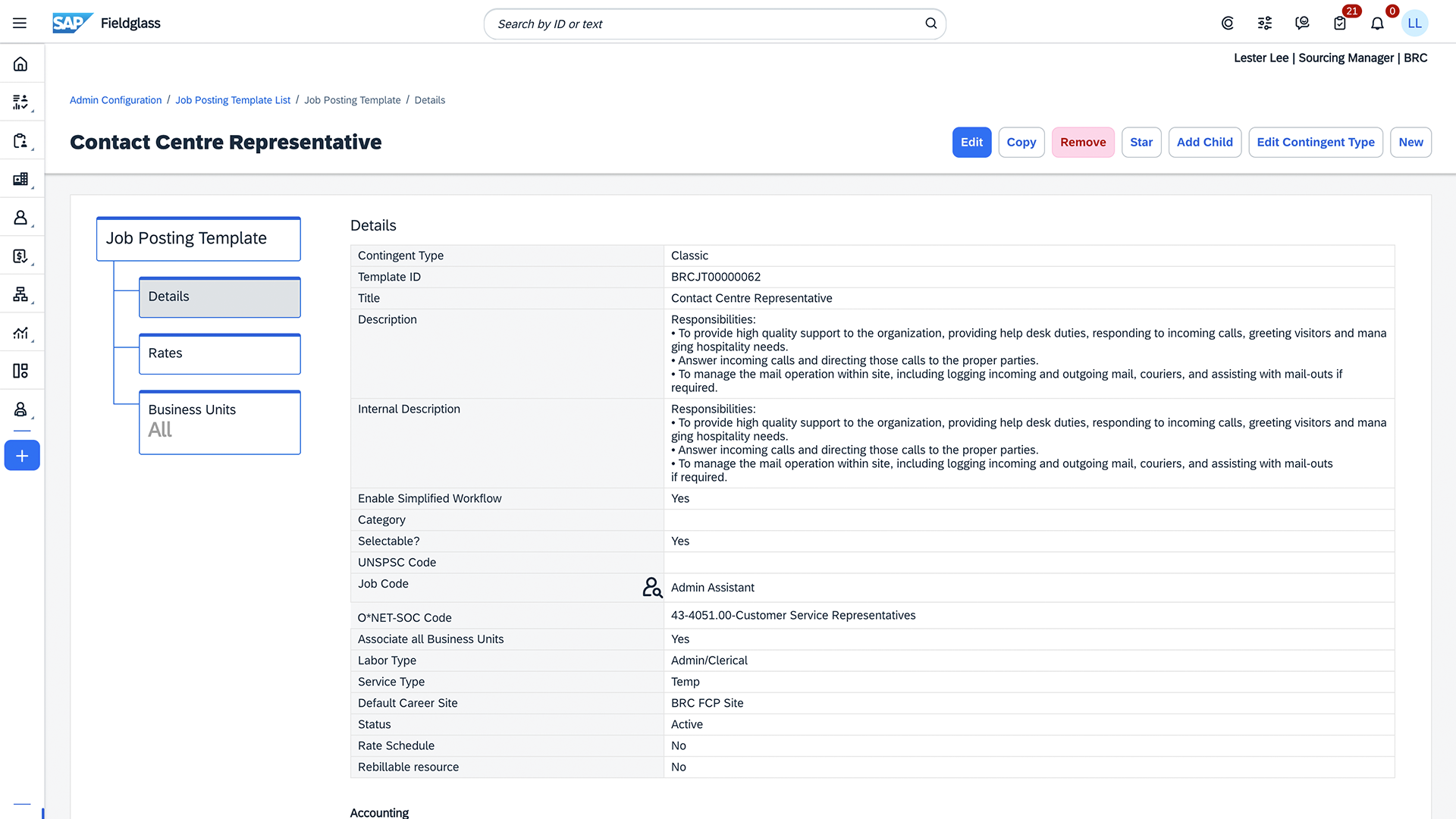This screenshot has height=819, width=1456.
Task: Select the Rates tree node
Action: coord(220,354)
